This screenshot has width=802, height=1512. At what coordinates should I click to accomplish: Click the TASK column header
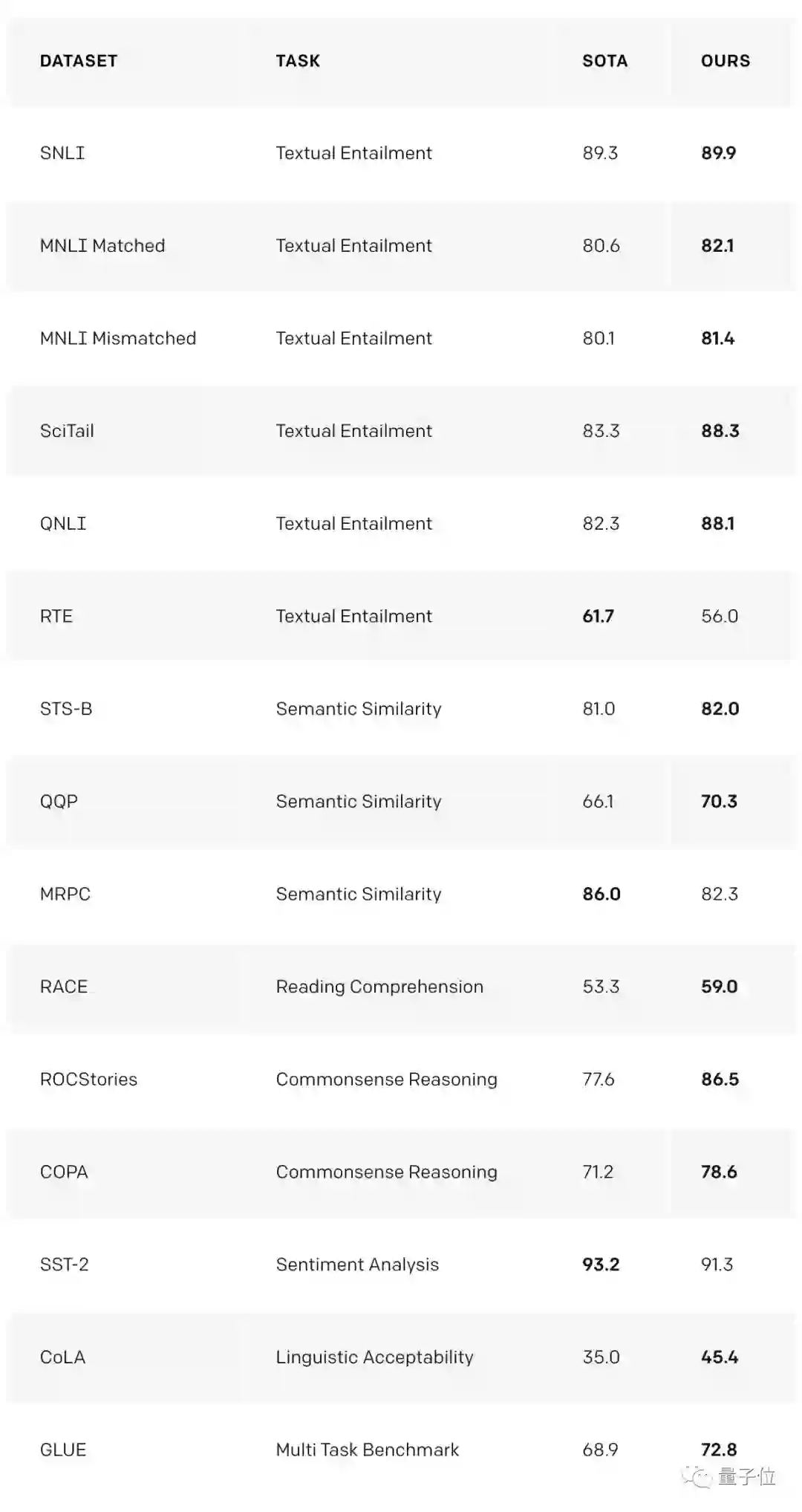(298, 61)
